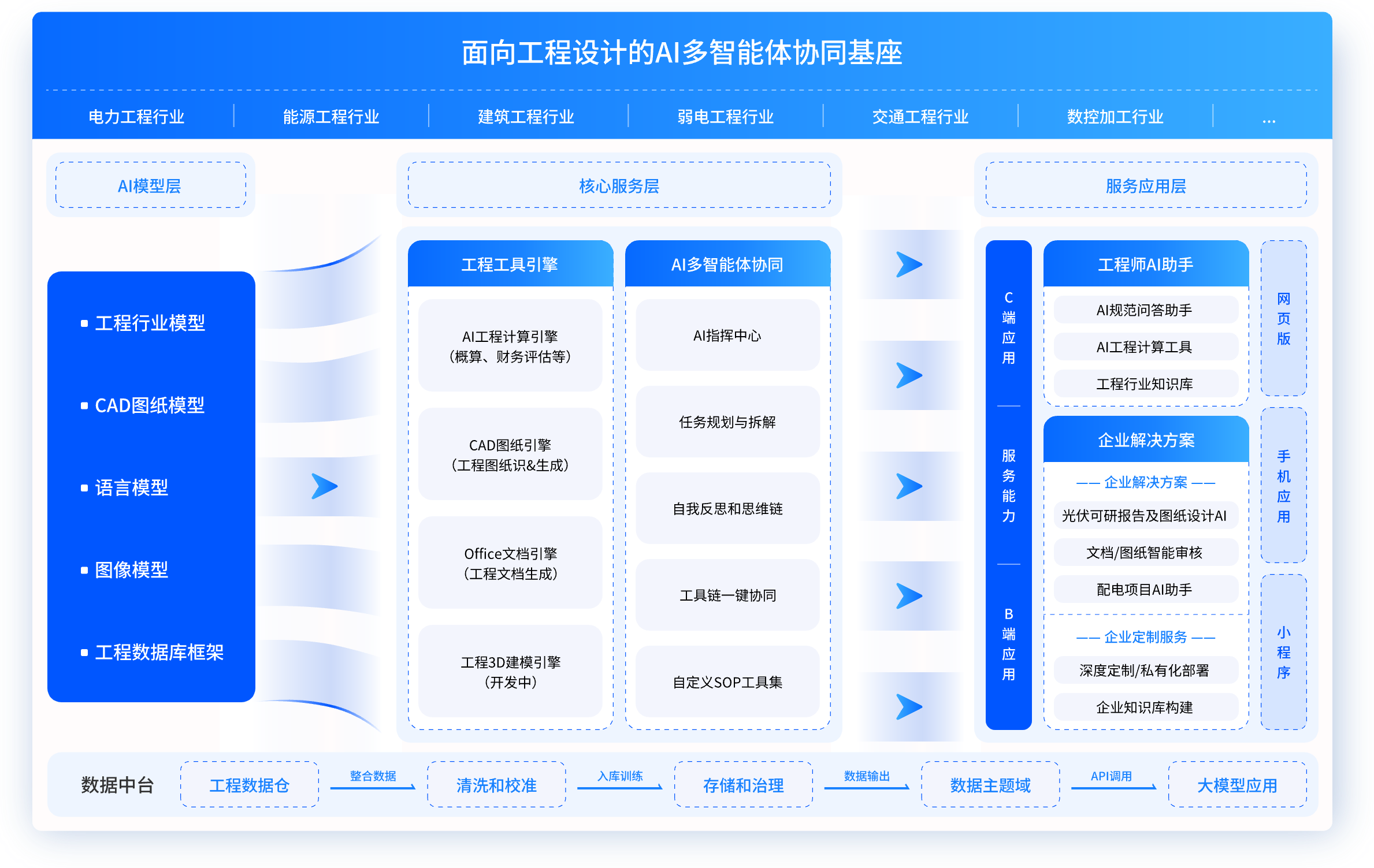Open the 工程3D建模引擎 module
This screenshot has width=1374, height=868.
tap(510, 672)
